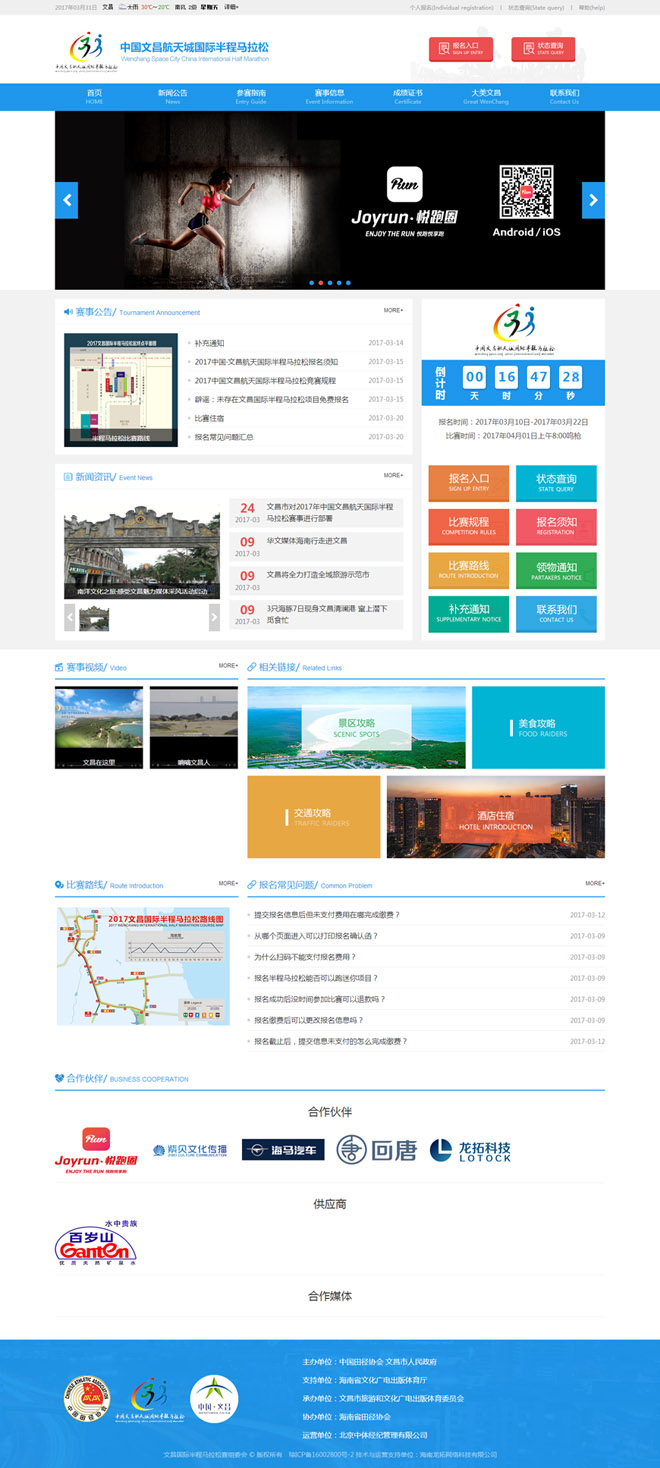Expand MORE+ in the 赛事公告 section
This screenshot has width=660, height=1468.
coord(393,311)
